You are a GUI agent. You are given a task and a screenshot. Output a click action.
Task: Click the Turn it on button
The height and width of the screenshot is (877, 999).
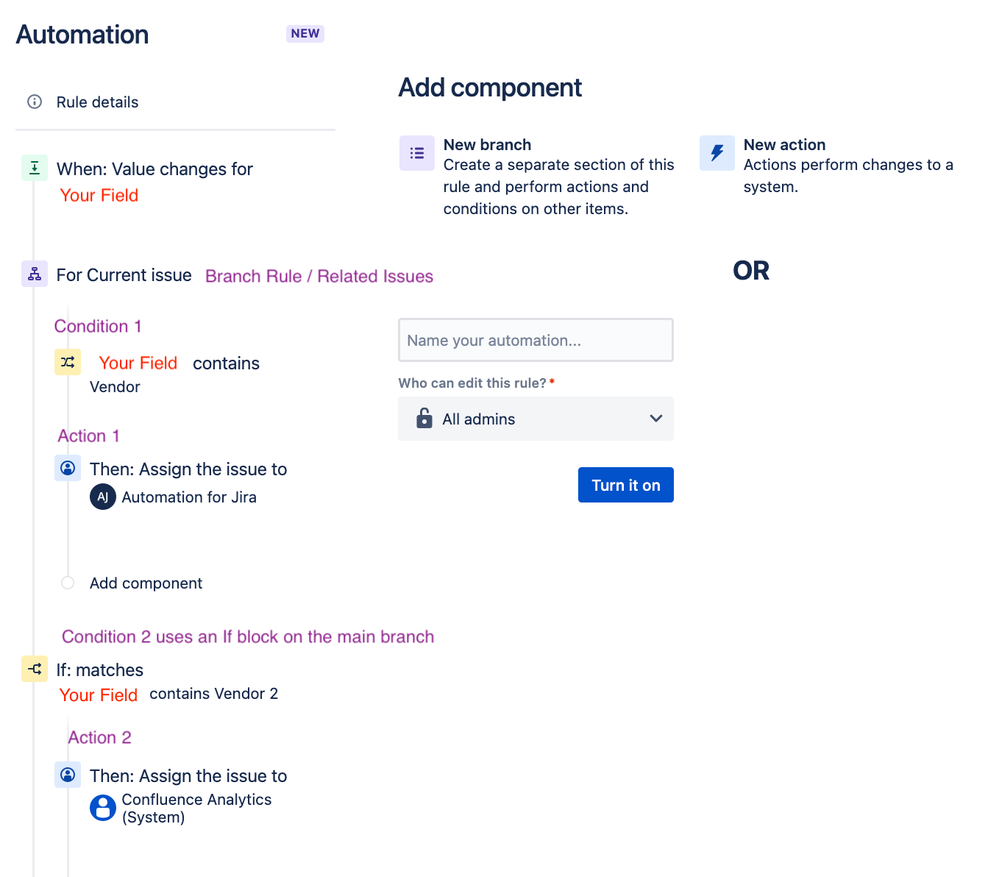coord(626,485)
